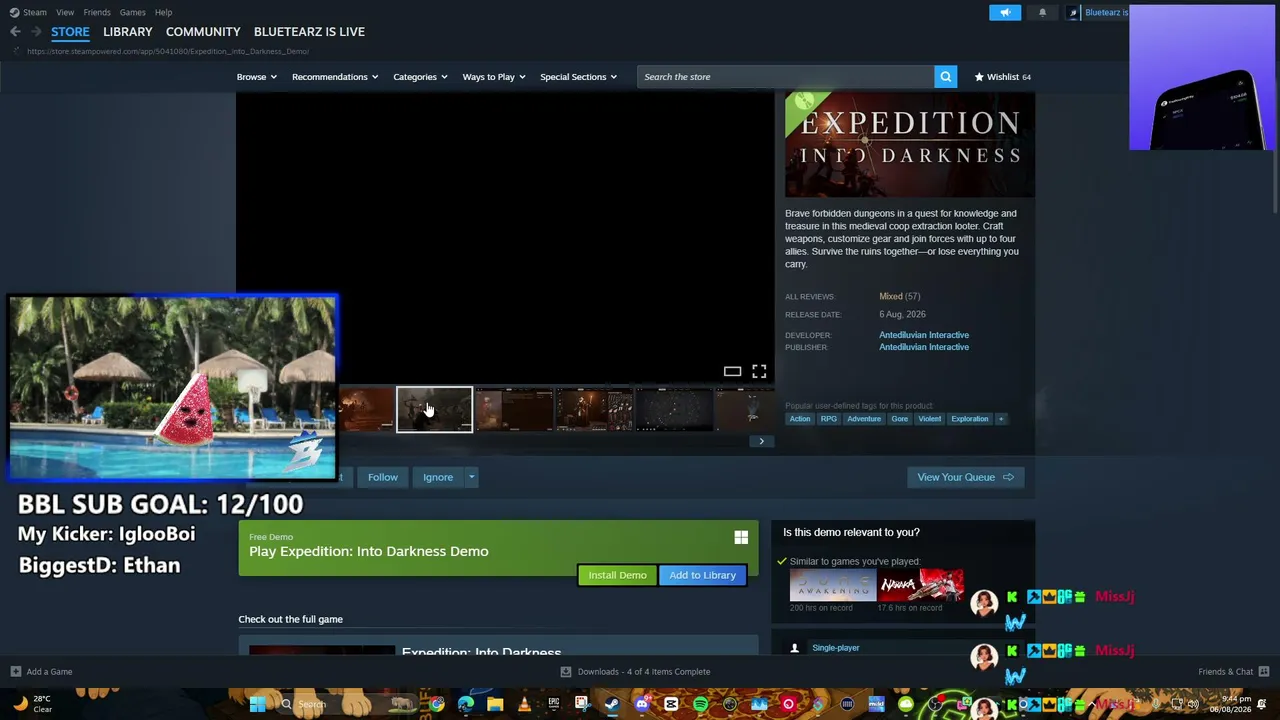Launch VLC media player from the taskbar
Screen dimensions: 1280x720
(524, 705)
